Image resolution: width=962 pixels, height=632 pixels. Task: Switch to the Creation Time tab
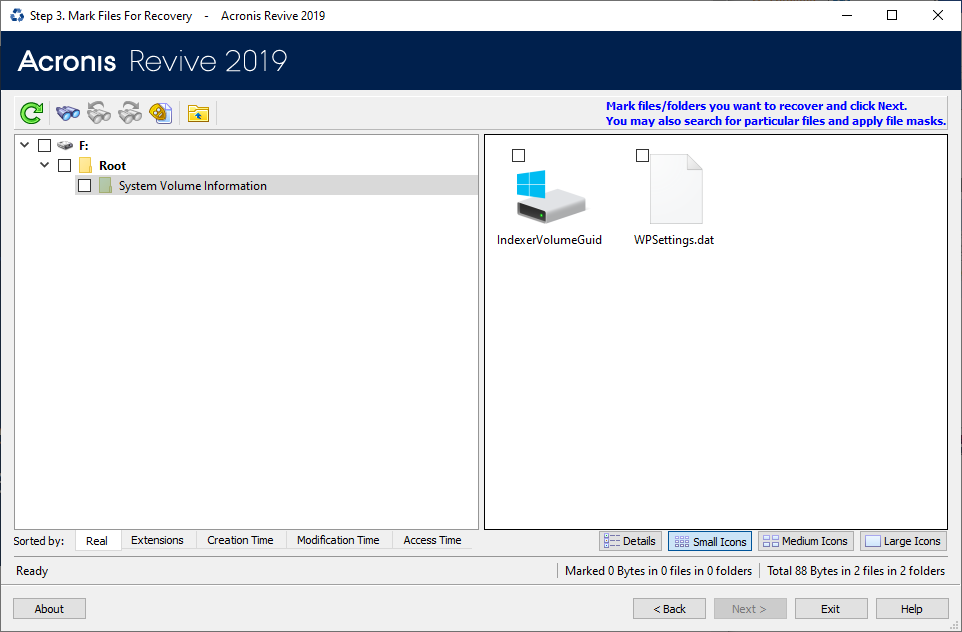click(240, 540)
